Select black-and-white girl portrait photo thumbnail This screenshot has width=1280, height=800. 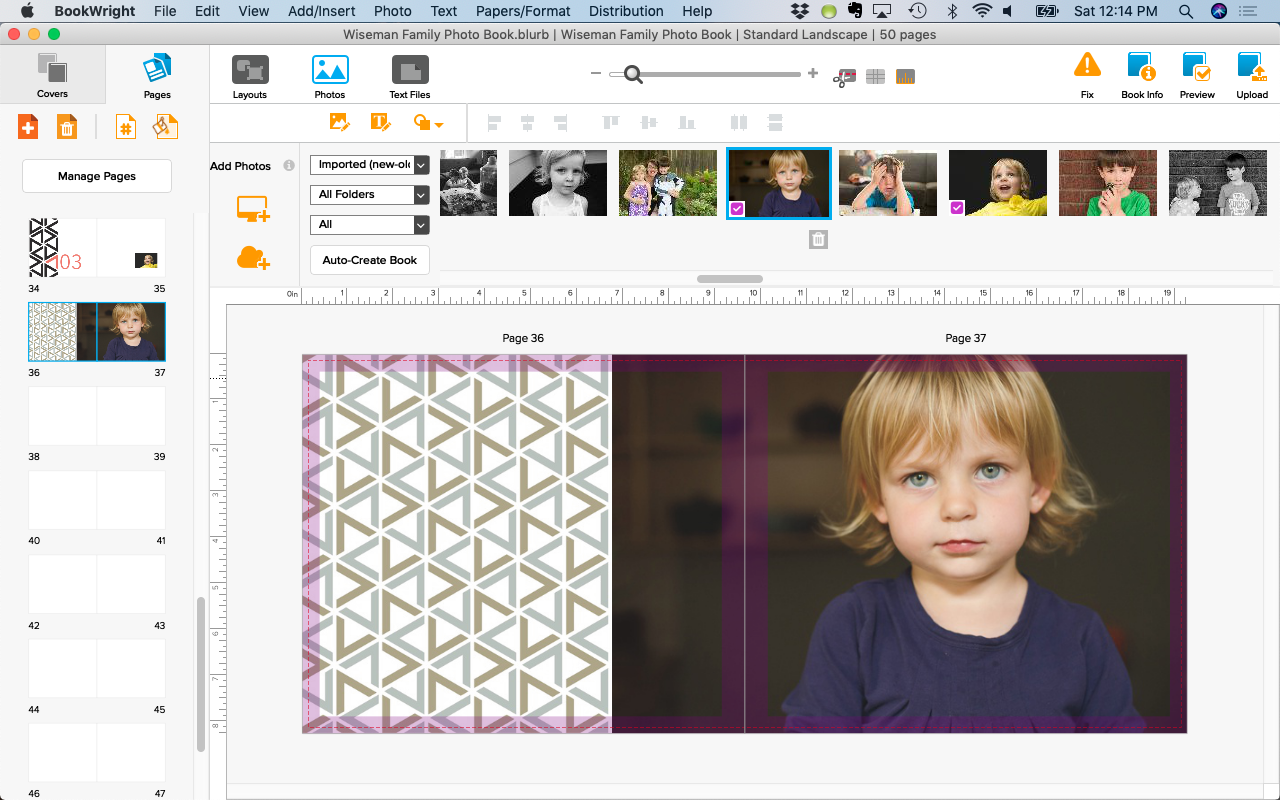(558, 183)
